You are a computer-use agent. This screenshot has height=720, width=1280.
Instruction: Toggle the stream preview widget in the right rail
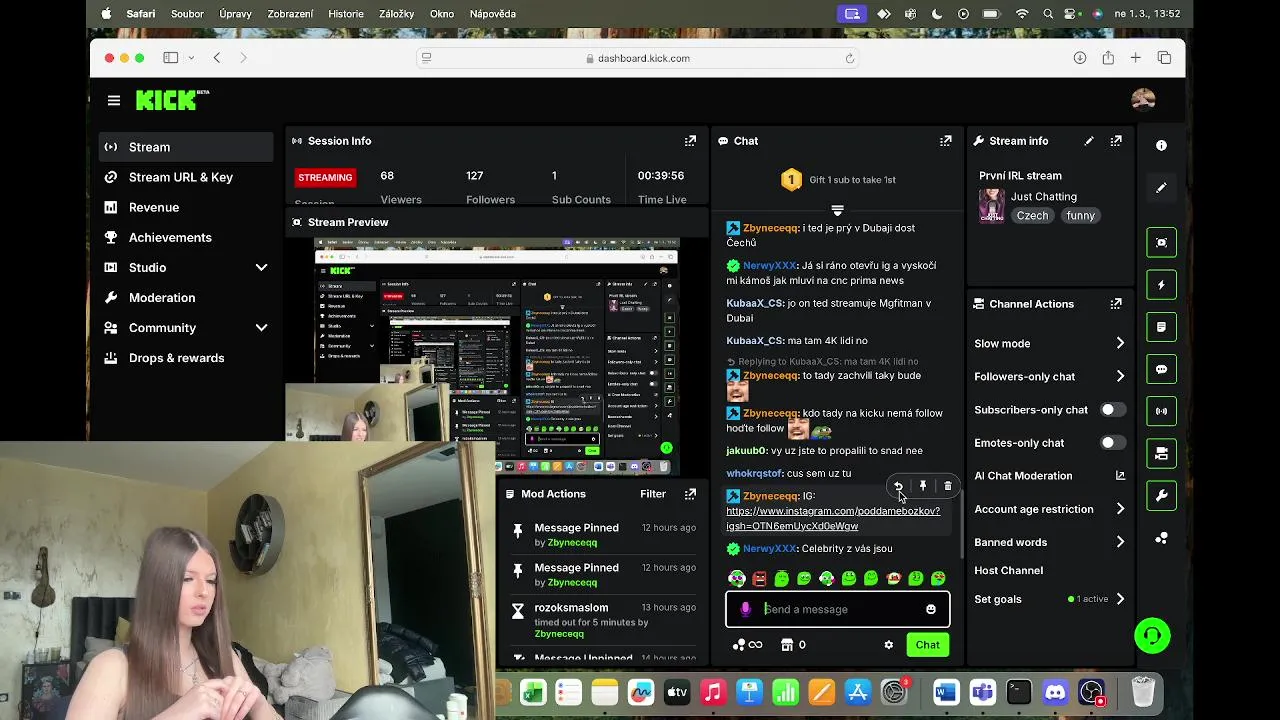(x=1161, y=243)
